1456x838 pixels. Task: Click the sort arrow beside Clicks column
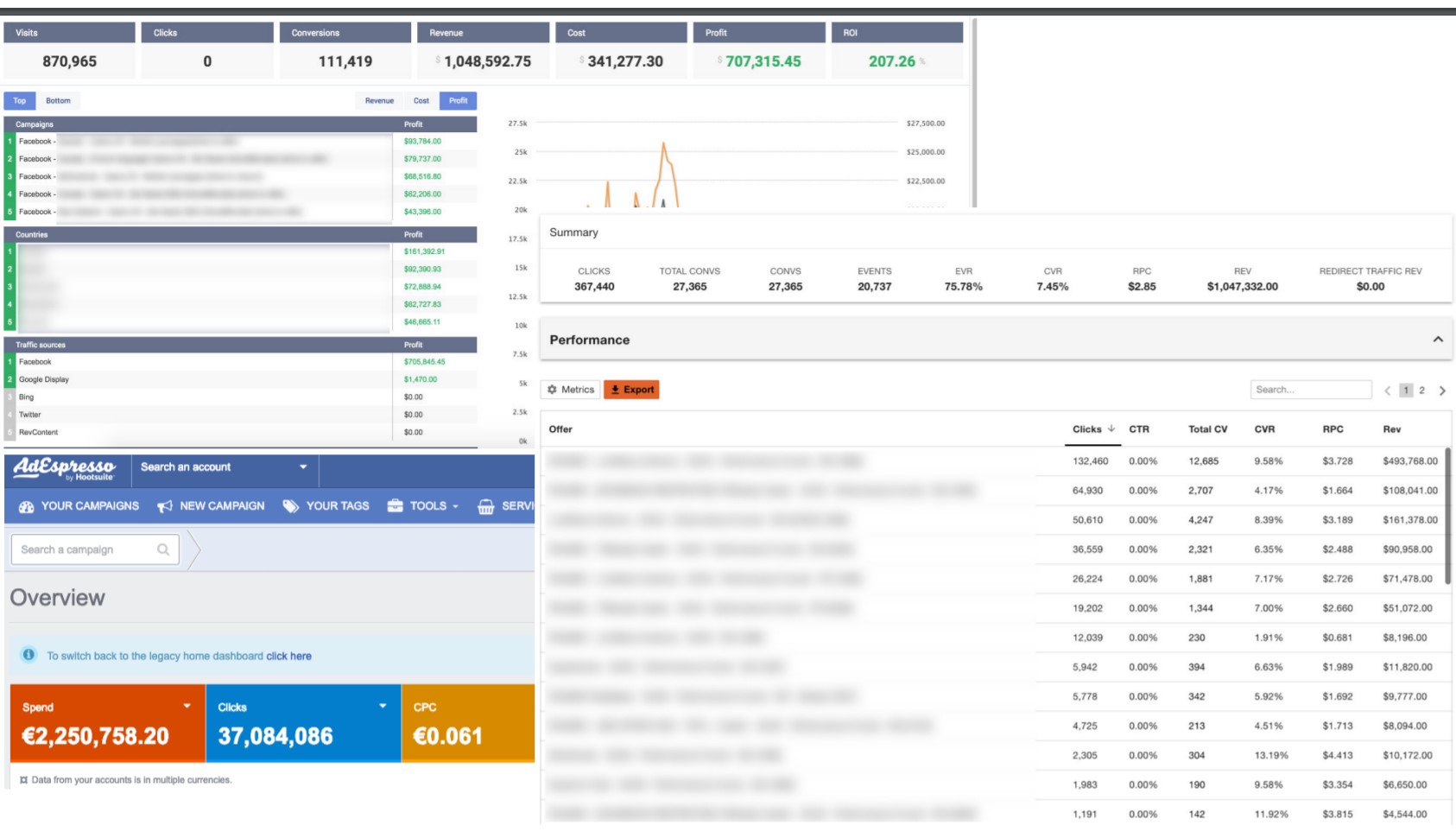pyautogui.click(x=1111, y=429)
